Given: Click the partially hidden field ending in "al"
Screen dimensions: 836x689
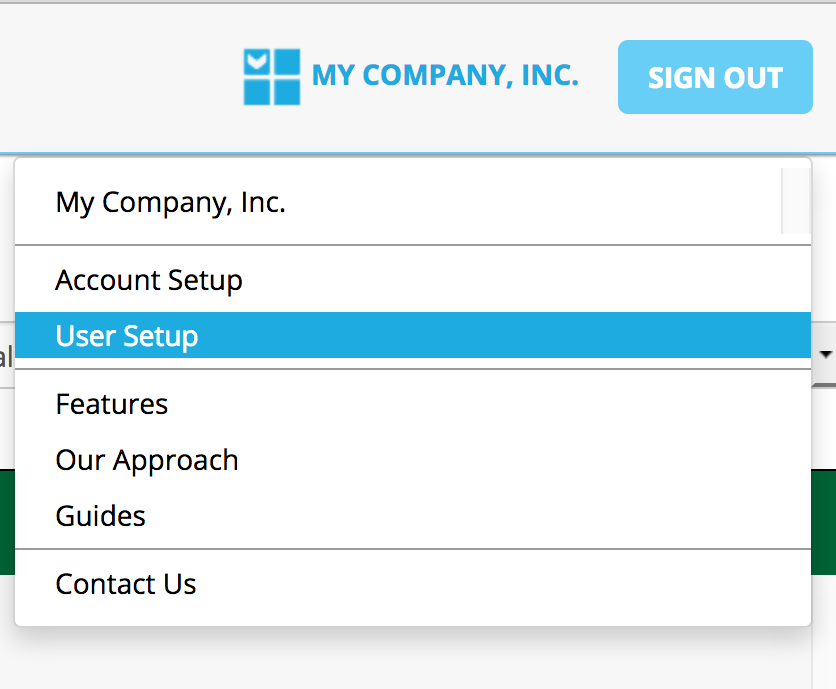Looking at the screenshot, I should 6,357.
